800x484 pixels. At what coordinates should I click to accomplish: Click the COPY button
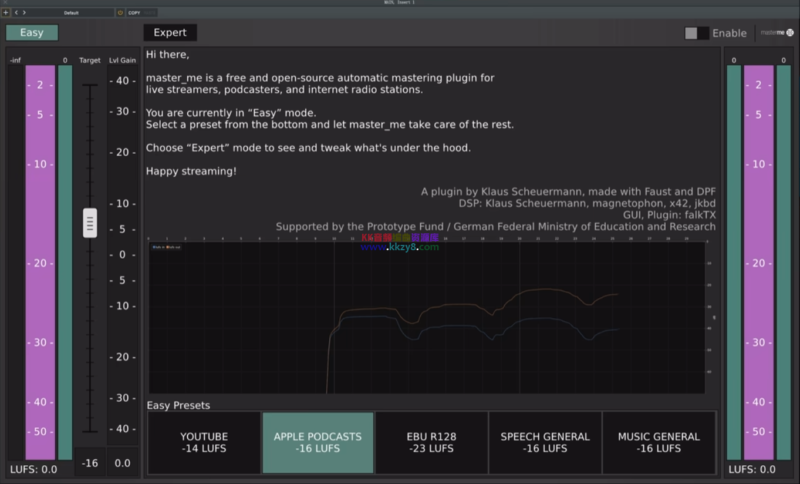click(133, 13)
